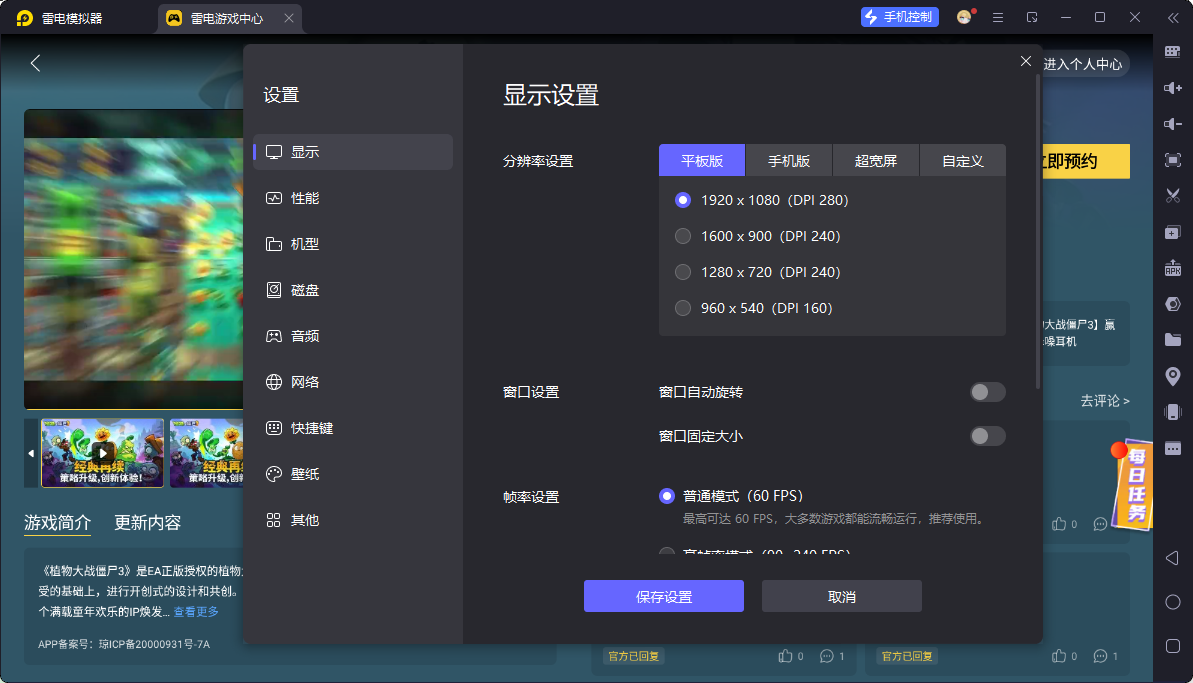Enable the 窗口固定大小 toggle
The width and height of the screenshot is (1193, 683).
tap(987, 436)
